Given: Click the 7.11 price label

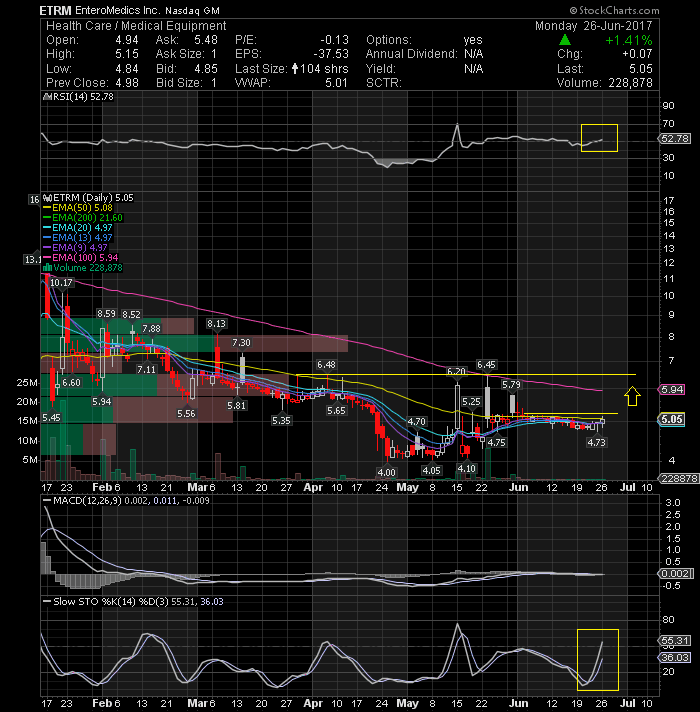Looking at the screenshot, I should click(x=146, y=370).
